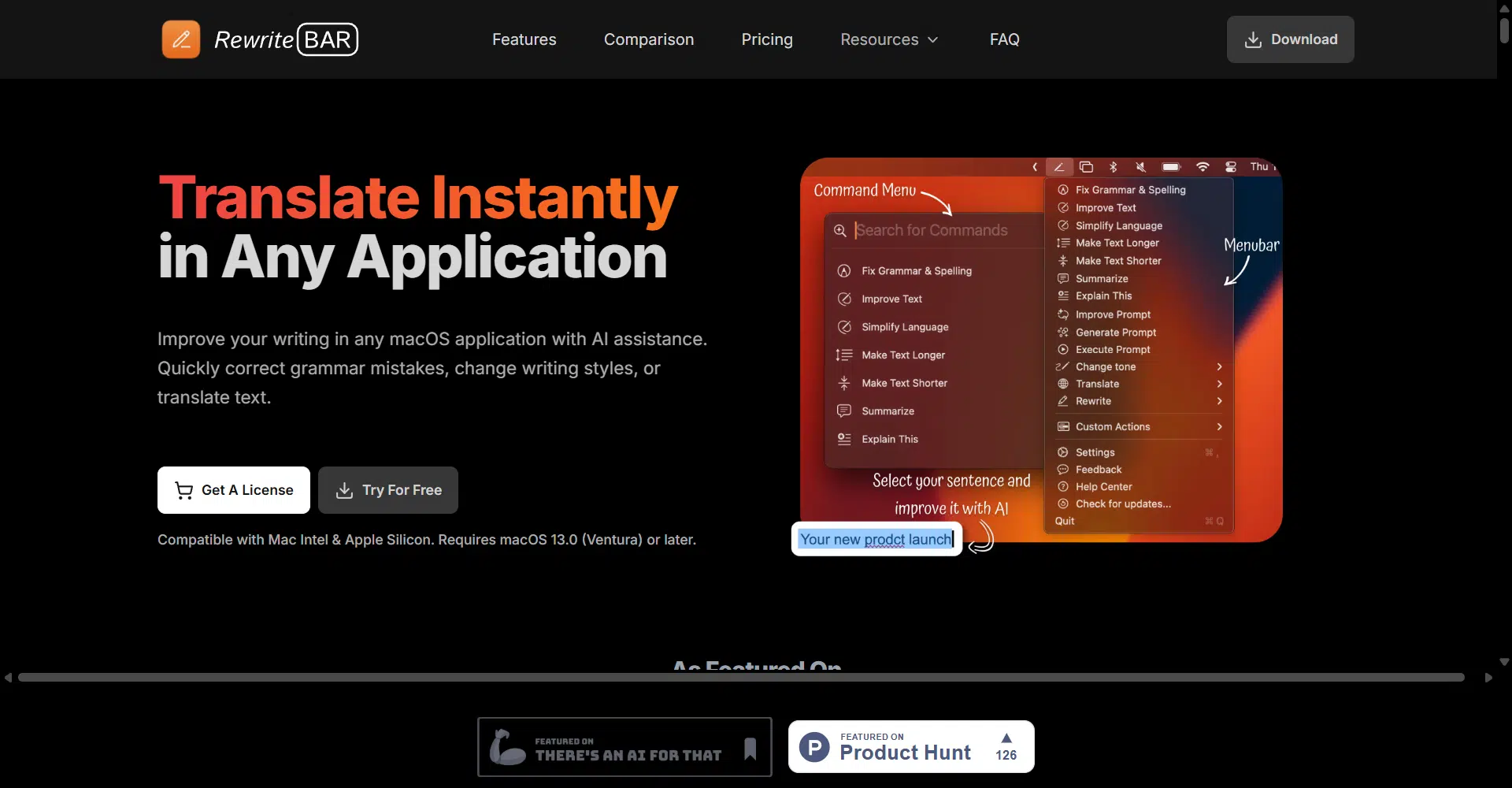Go to the Pricing section
1512x788 pixels.
(766, 39)
